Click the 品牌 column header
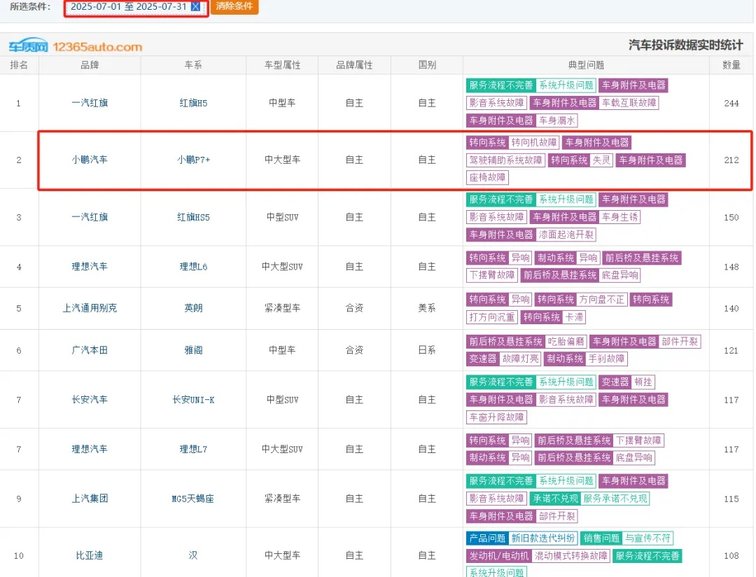 point(90,65)
